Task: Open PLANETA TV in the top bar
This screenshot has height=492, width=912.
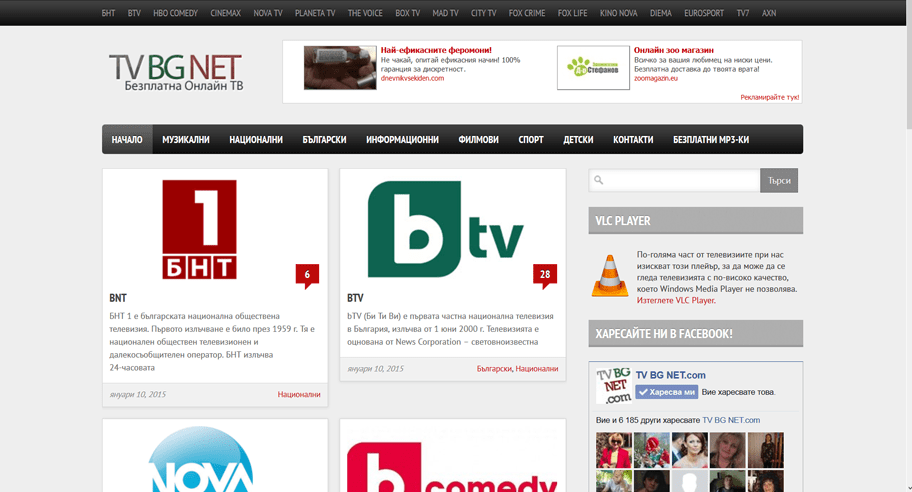Action: [x=315, y=13]
